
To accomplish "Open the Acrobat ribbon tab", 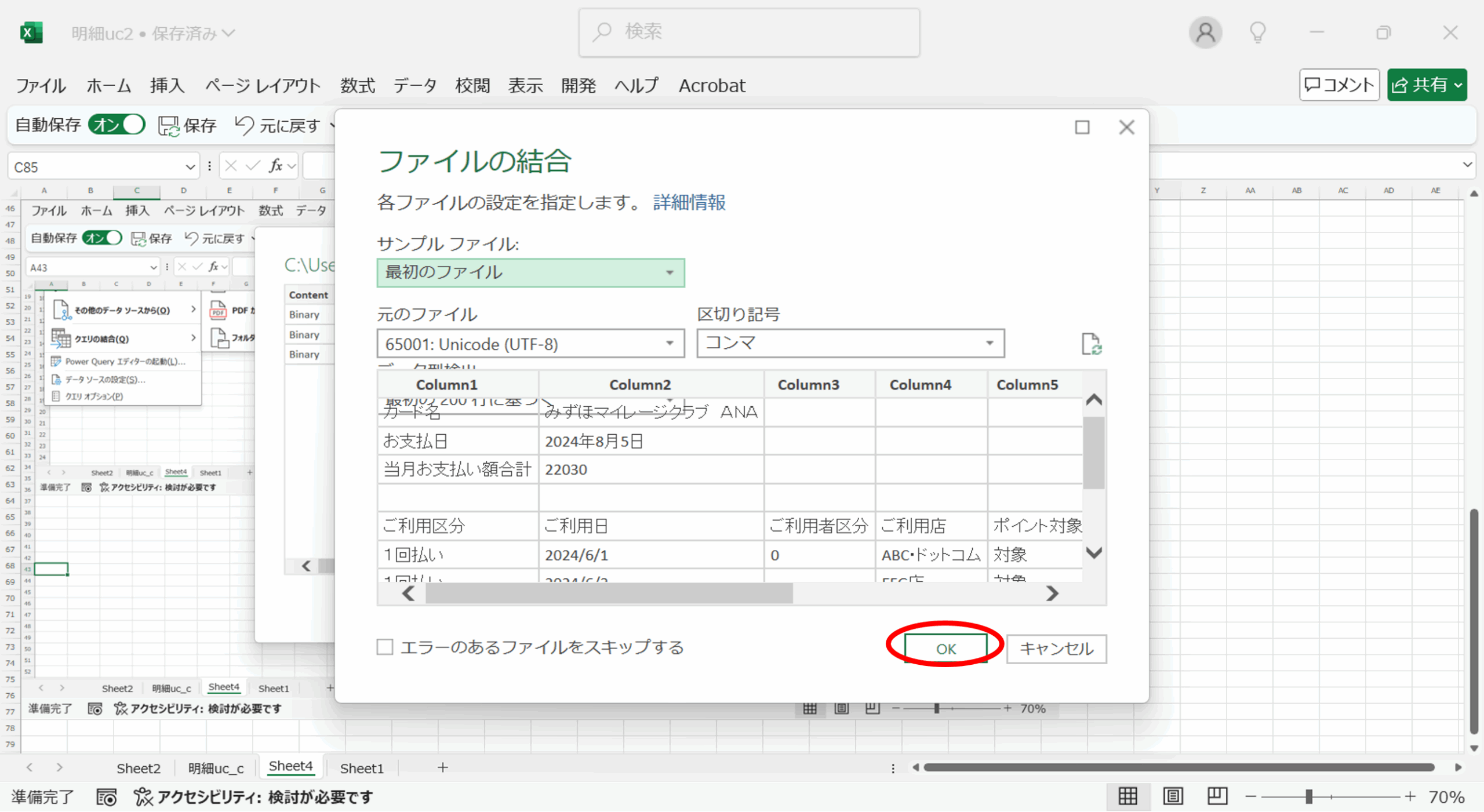I will pos(712,86).
